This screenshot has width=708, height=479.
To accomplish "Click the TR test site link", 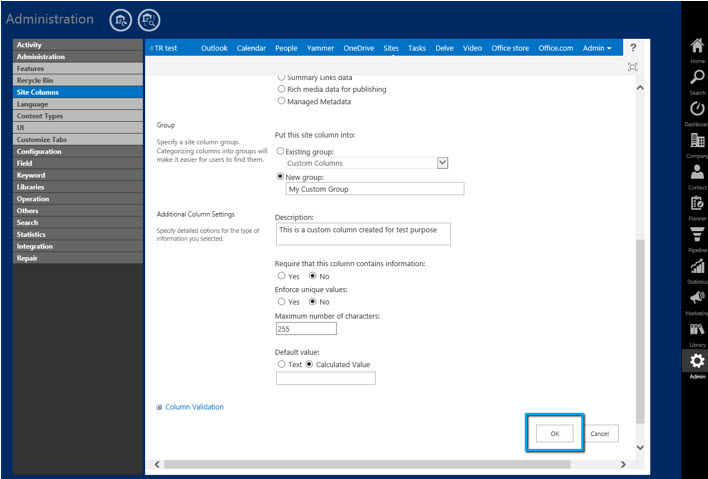I will click(166, 48).
